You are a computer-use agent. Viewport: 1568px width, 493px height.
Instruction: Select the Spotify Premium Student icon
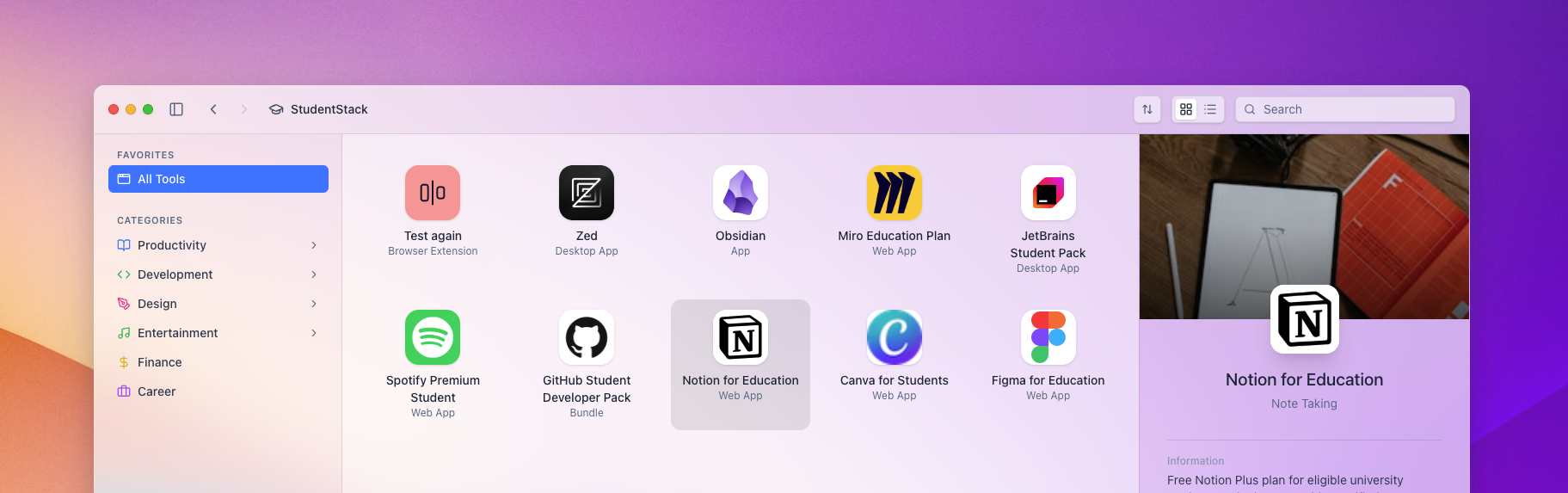coord(433,337)
